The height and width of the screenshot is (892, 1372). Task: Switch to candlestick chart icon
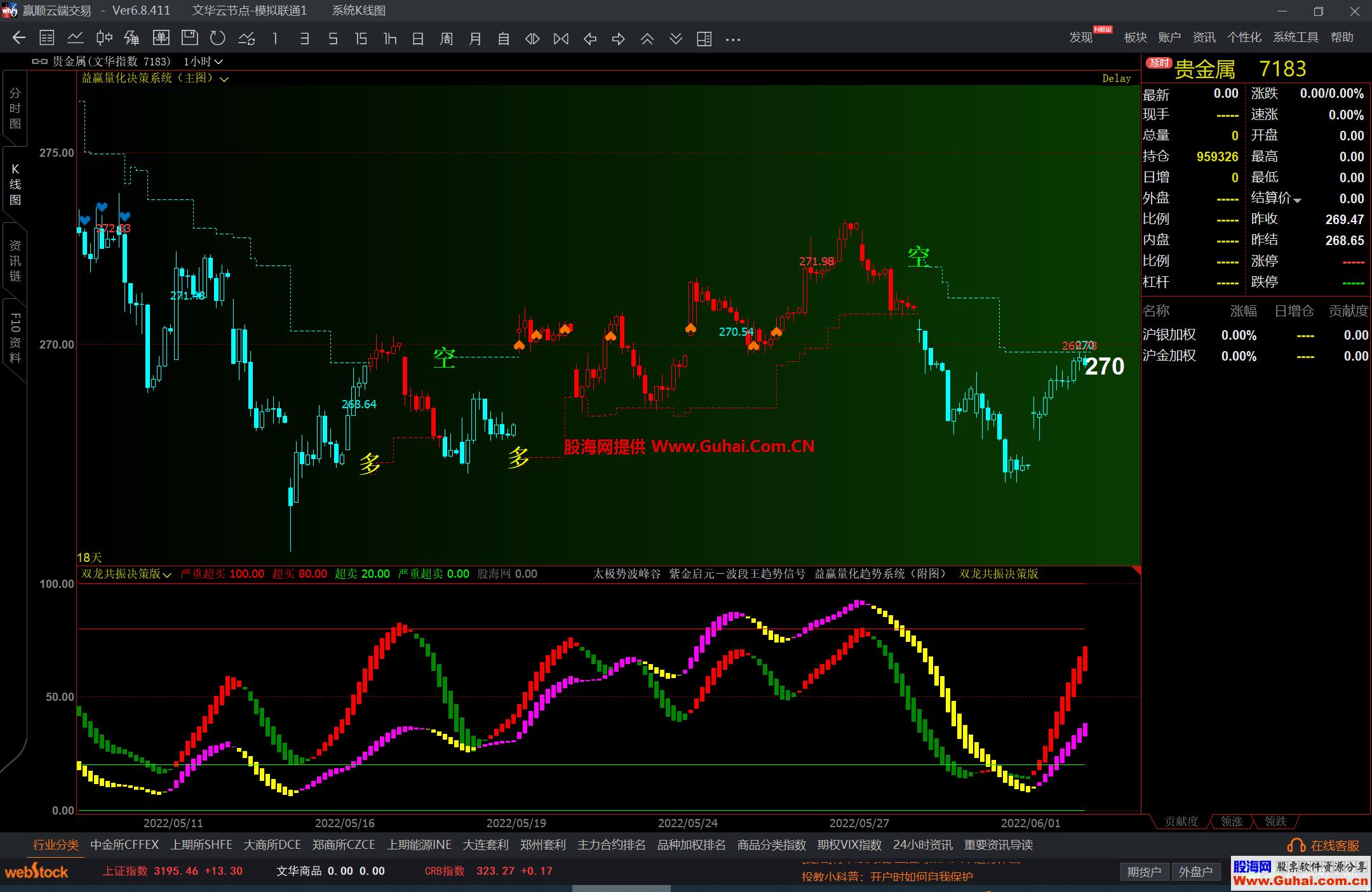[x=104, y=38]
